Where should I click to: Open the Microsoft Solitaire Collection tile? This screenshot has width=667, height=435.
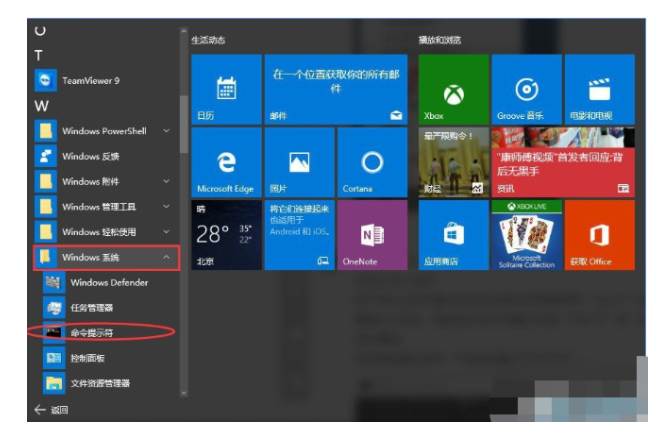[526, 234]
